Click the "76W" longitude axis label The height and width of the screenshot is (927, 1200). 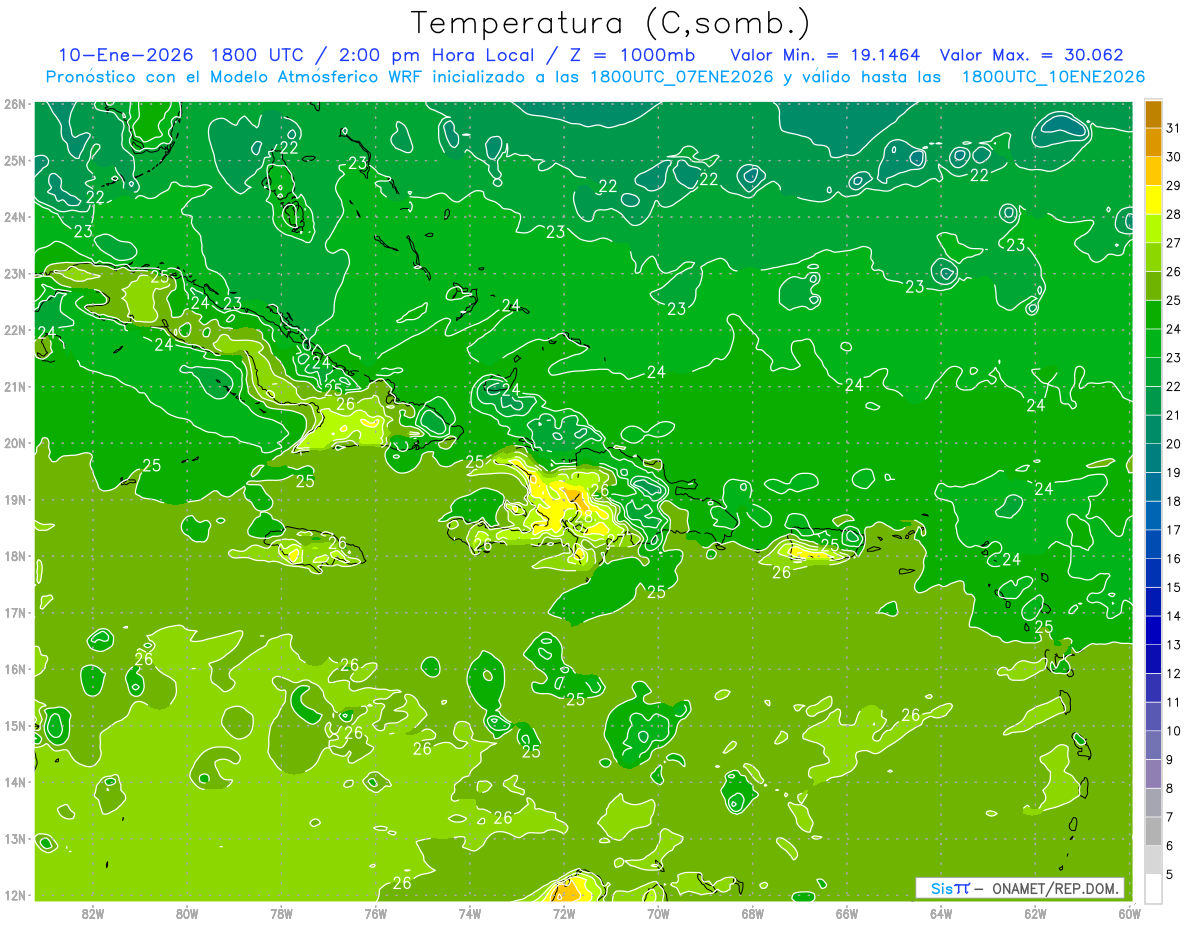376,912
